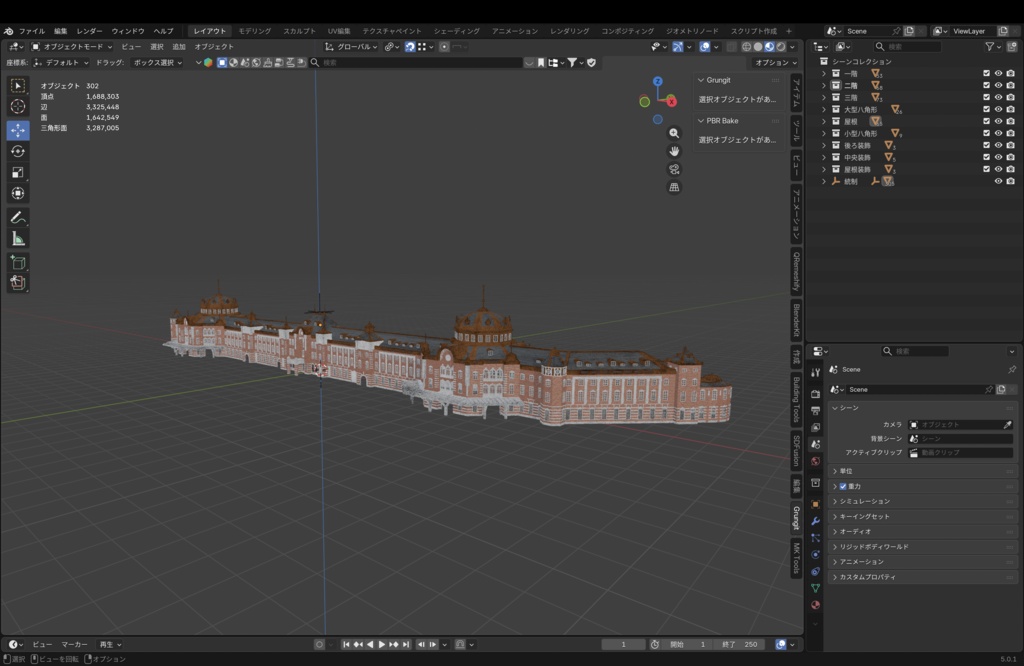Toggle the 重力 gravity checkbox
The image size is (1024, 666).
(x=843, y=486)
